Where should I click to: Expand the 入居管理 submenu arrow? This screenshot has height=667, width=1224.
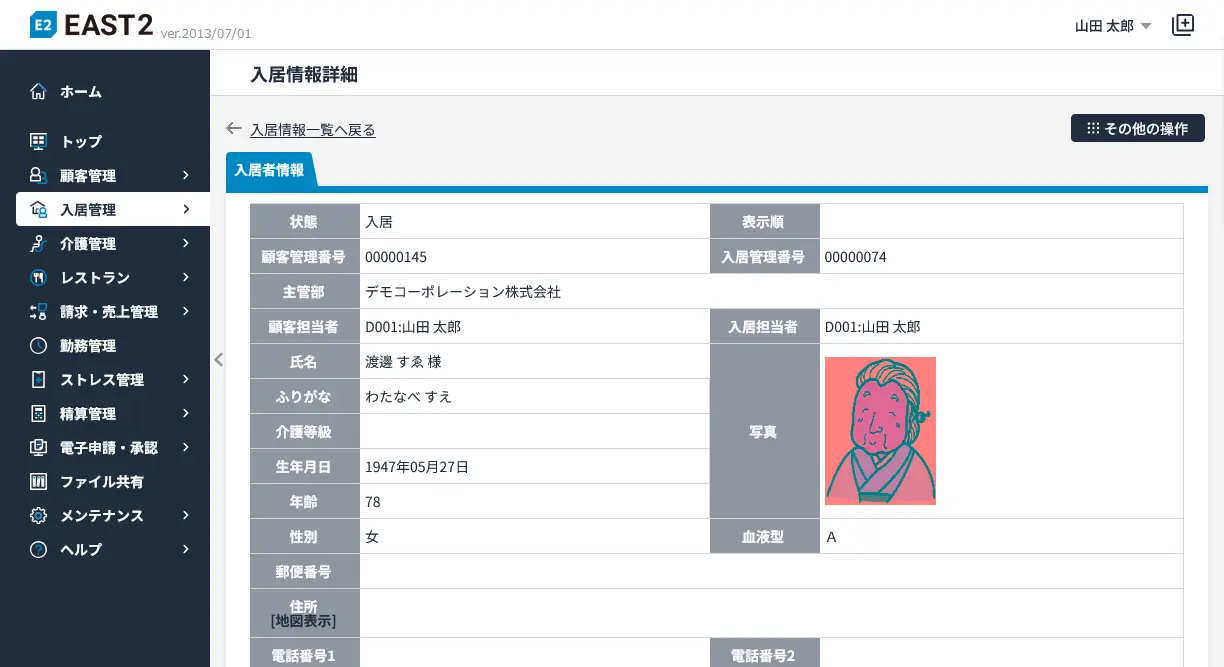pos(186,210)
